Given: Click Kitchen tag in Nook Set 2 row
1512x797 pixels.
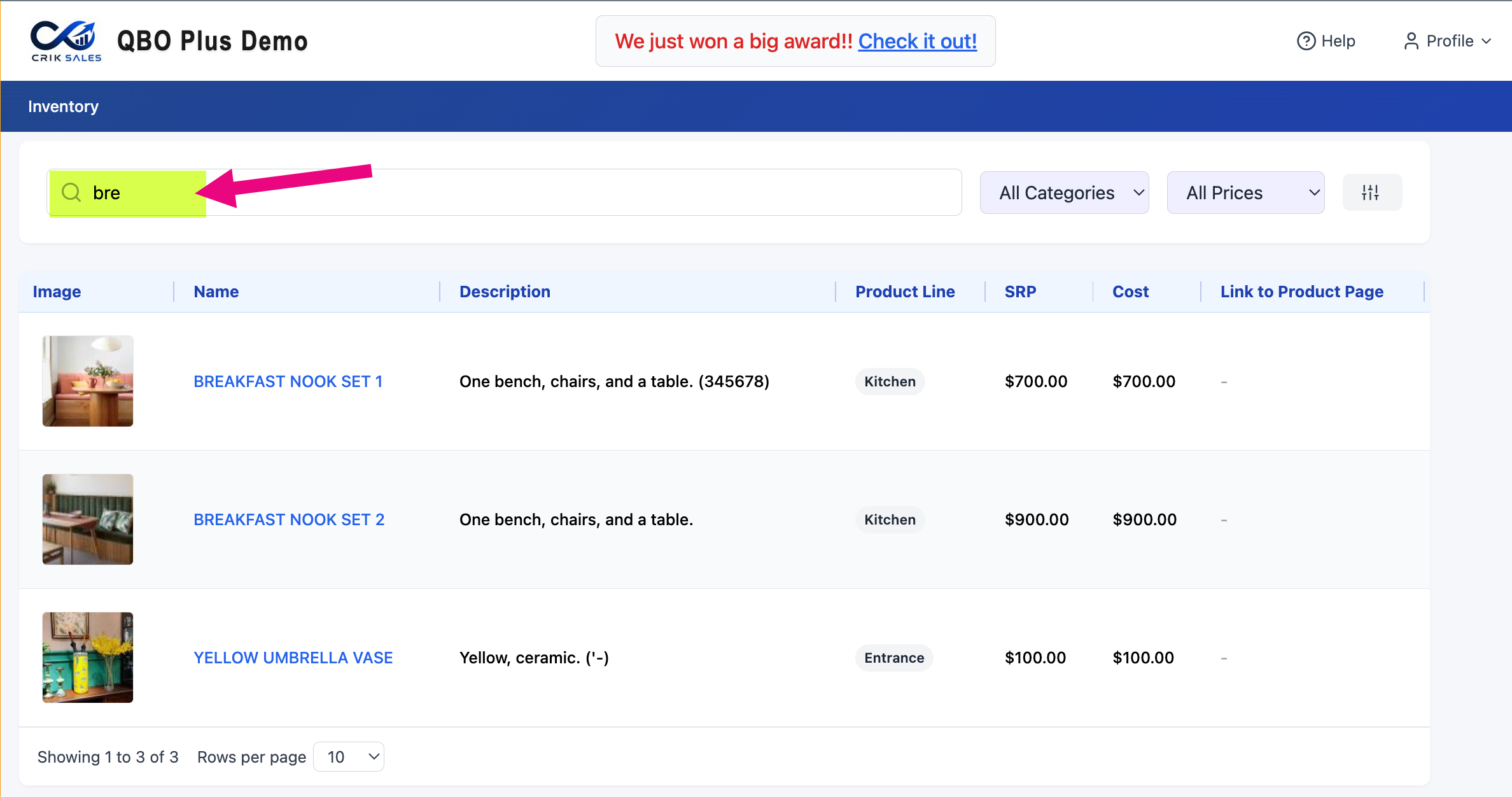Looking at the screenshot, I should click(890, 519).
